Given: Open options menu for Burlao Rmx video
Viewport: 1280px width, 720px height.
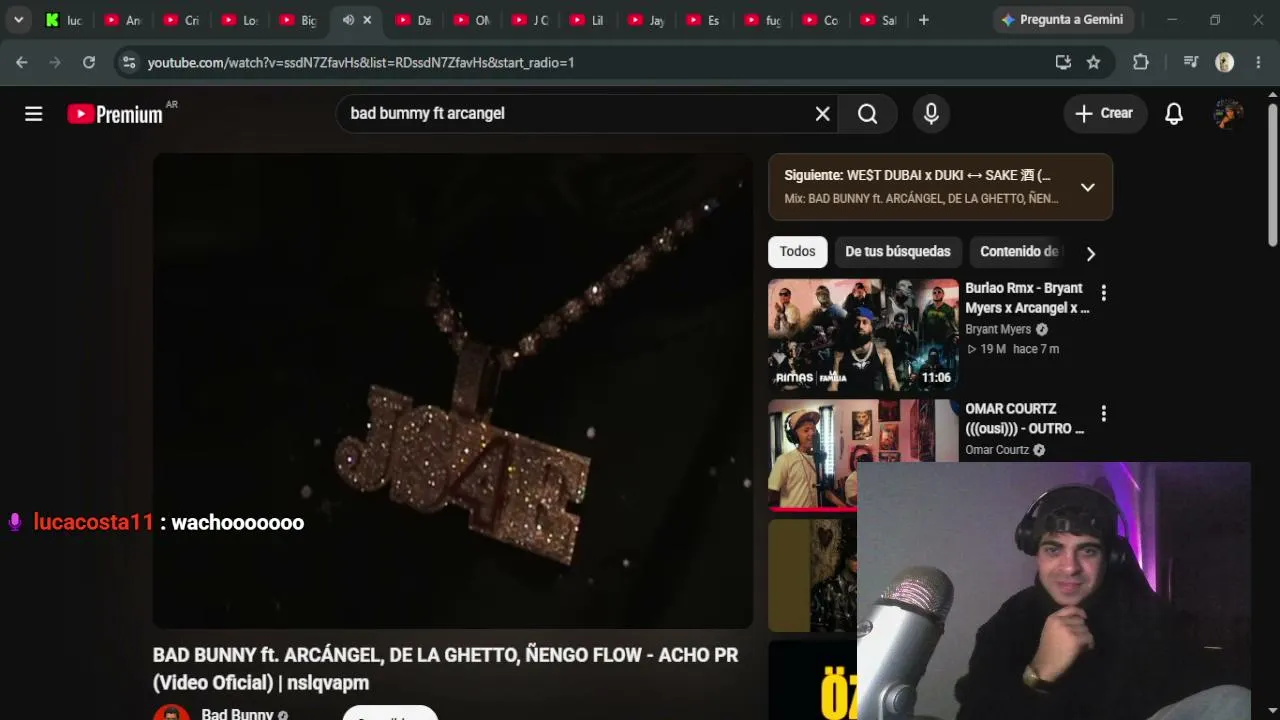Looking at the screenshot, I should 1104,293.
